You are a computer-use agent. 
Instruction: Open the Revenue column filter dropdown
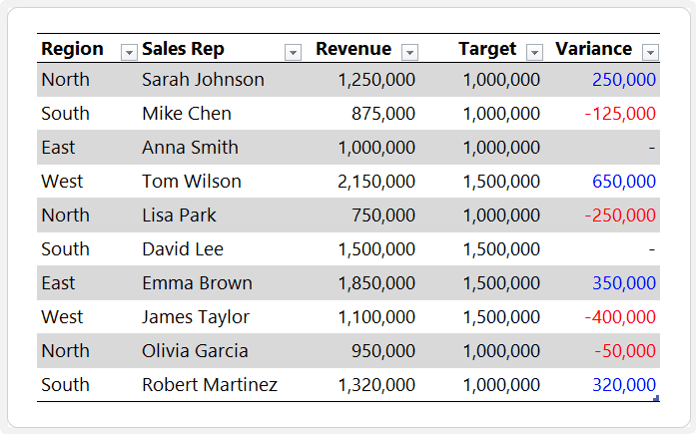click(410, 53)
